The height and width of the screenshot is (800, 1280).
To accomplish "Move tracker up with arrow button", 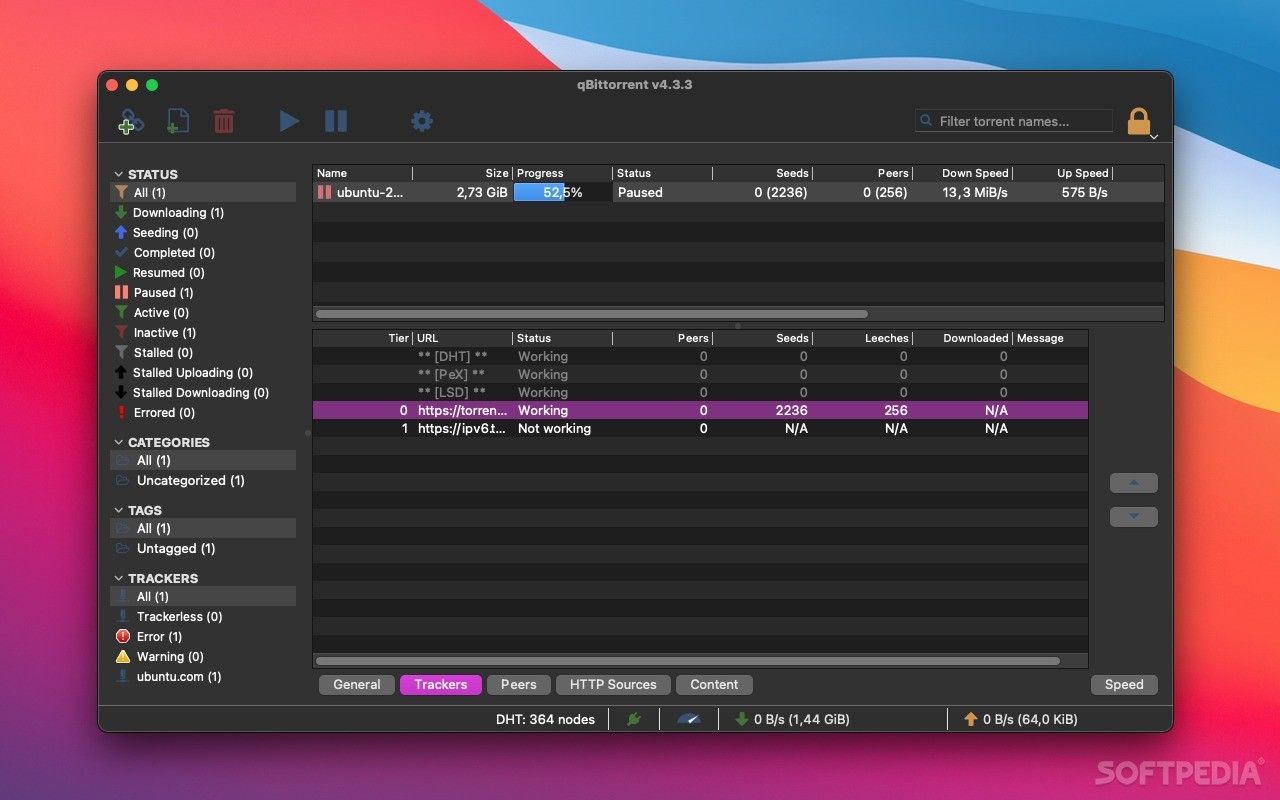I will (x=1134, y=483).
